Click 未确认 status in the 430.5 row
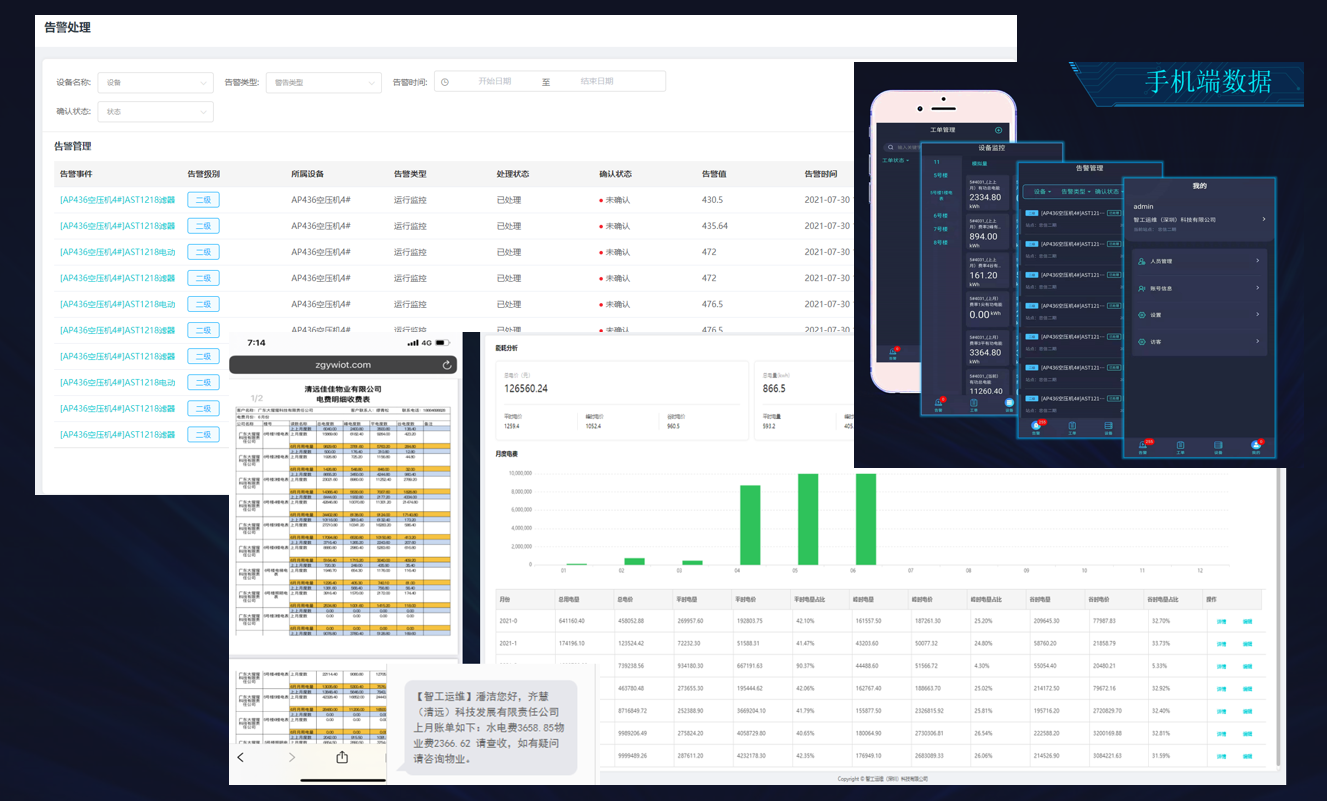The width and height of the screenshot is (1327, 801). point(615,200)
